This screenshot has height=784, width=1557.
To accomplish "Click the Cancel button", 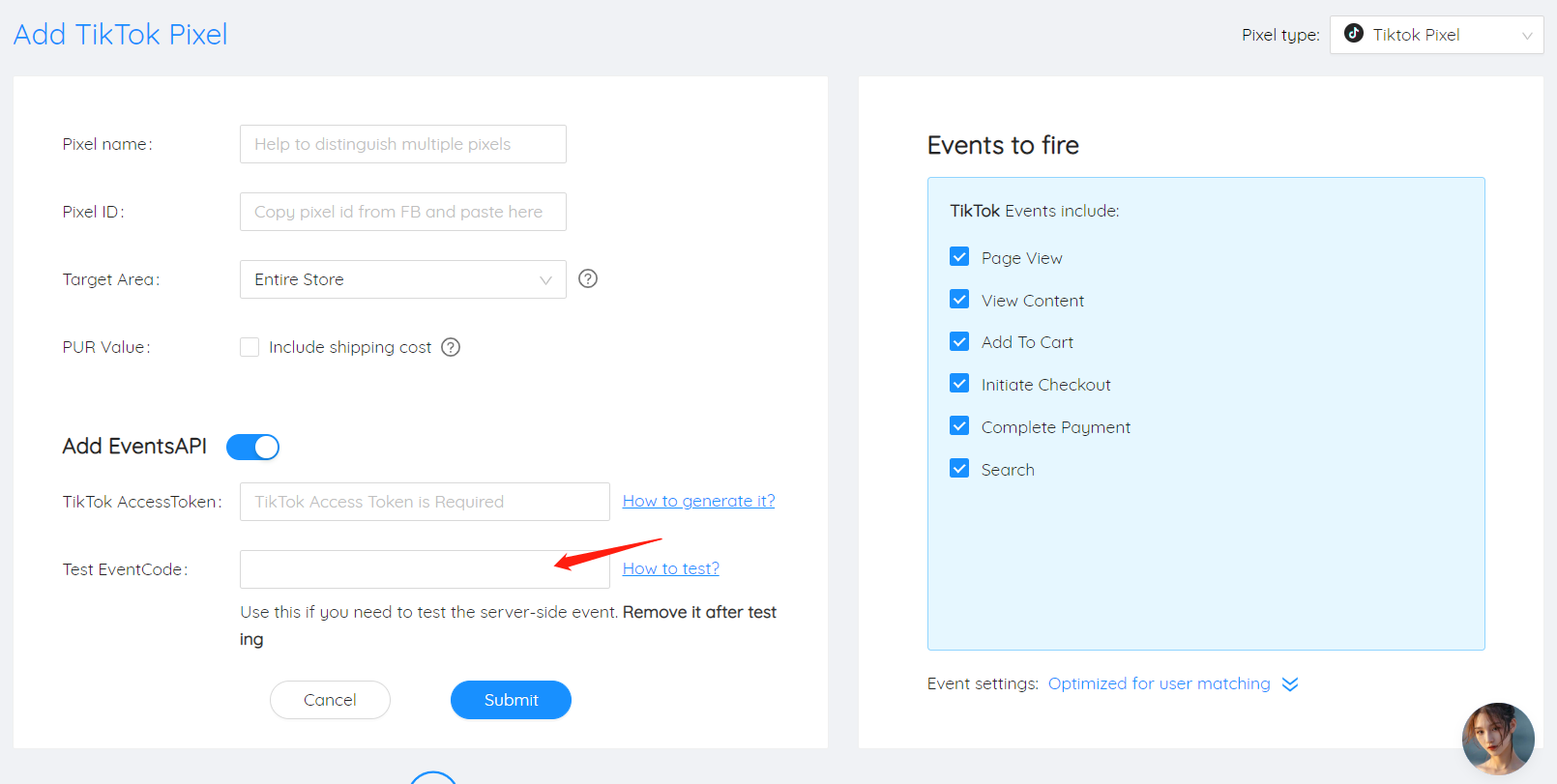I will point(330,700).
